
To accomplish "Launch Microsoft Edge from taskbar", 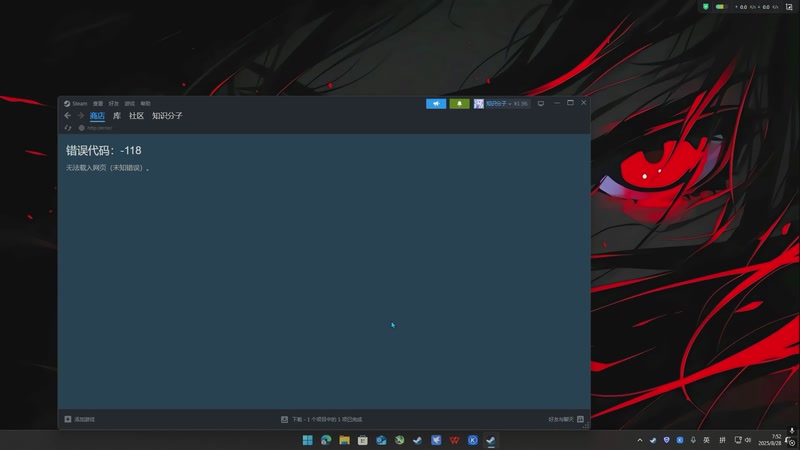I will click(x=326, y=440).
